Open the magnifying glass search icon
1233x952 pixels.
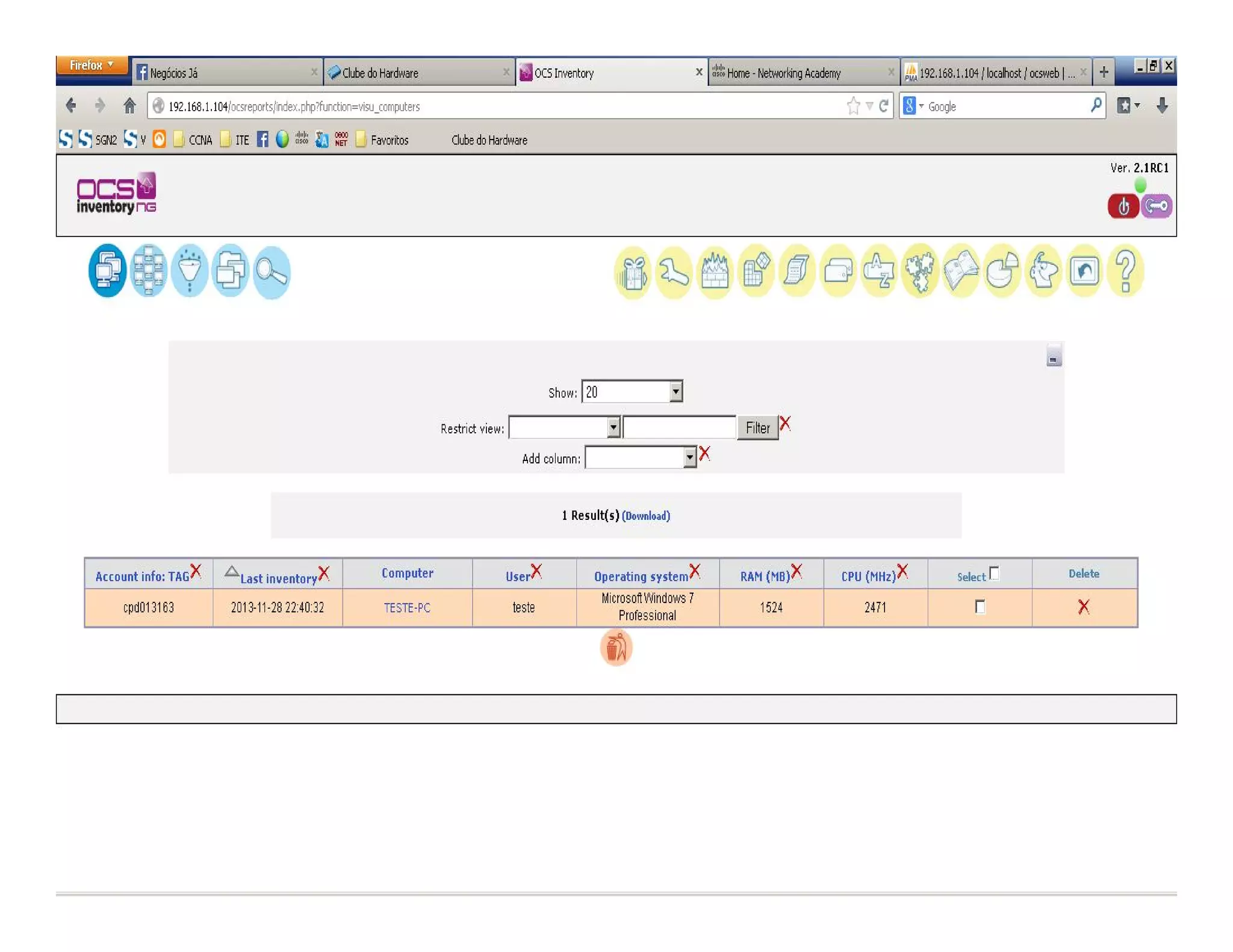pyautogui.click(x=272, y=272)
